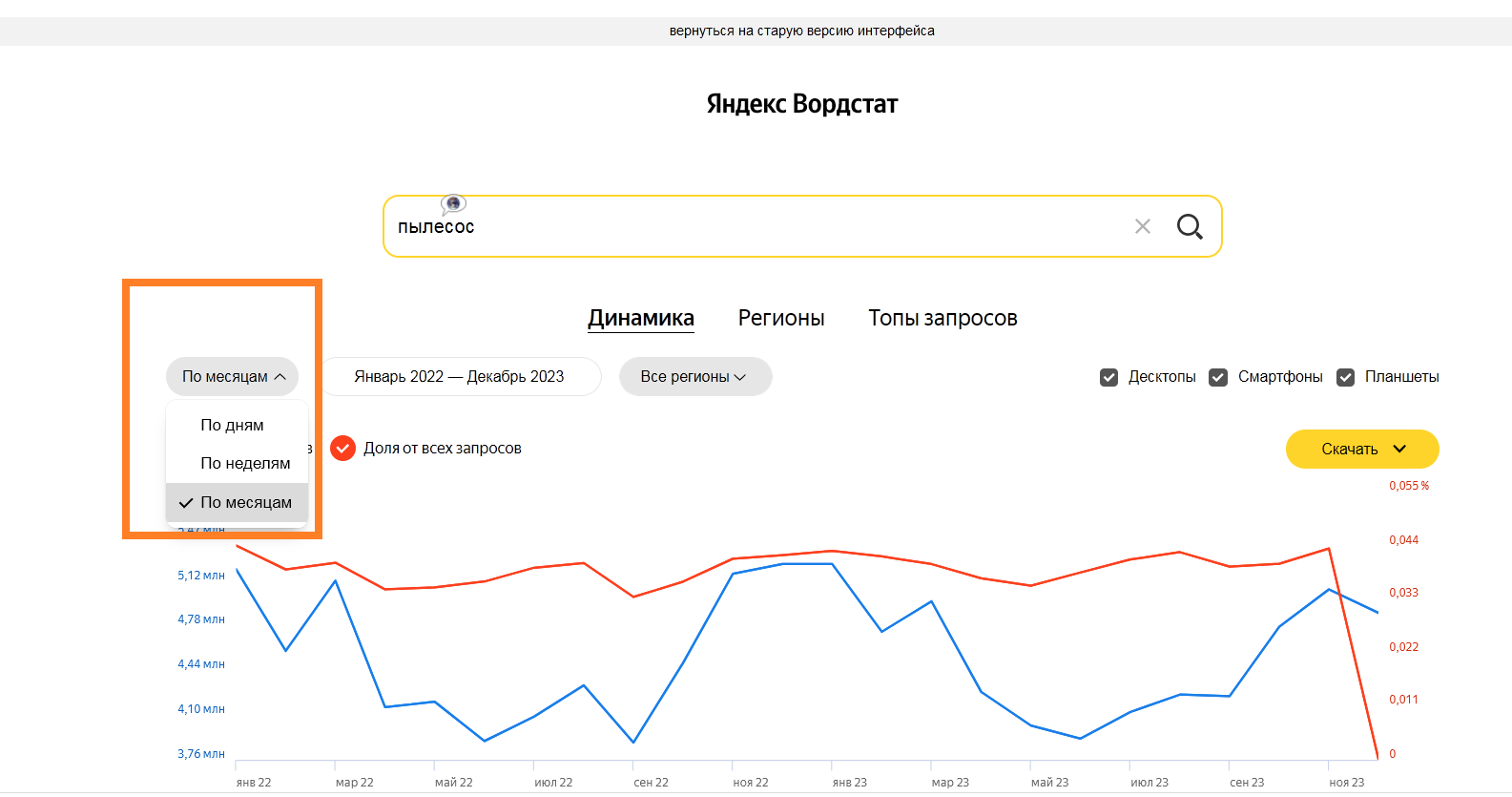Viewport: 1512px width, 797px height.
Task: Click the 'сен 23' x-axis label
Action: (1247, 783)
